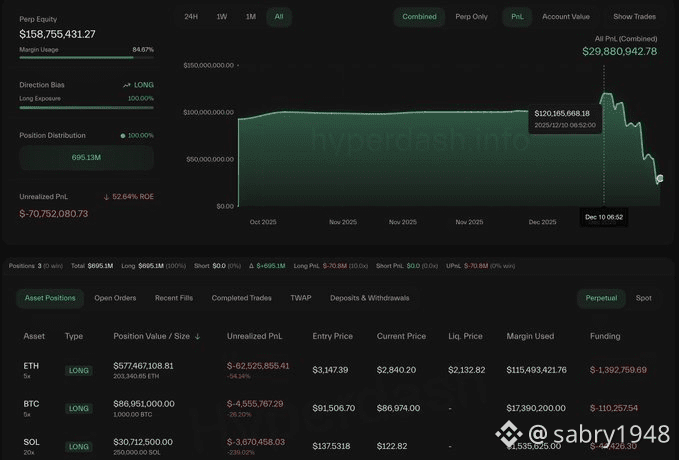This screenshot has height=460, width=679.
Task: Select the All time range
Action: click(x=279, y=17)
